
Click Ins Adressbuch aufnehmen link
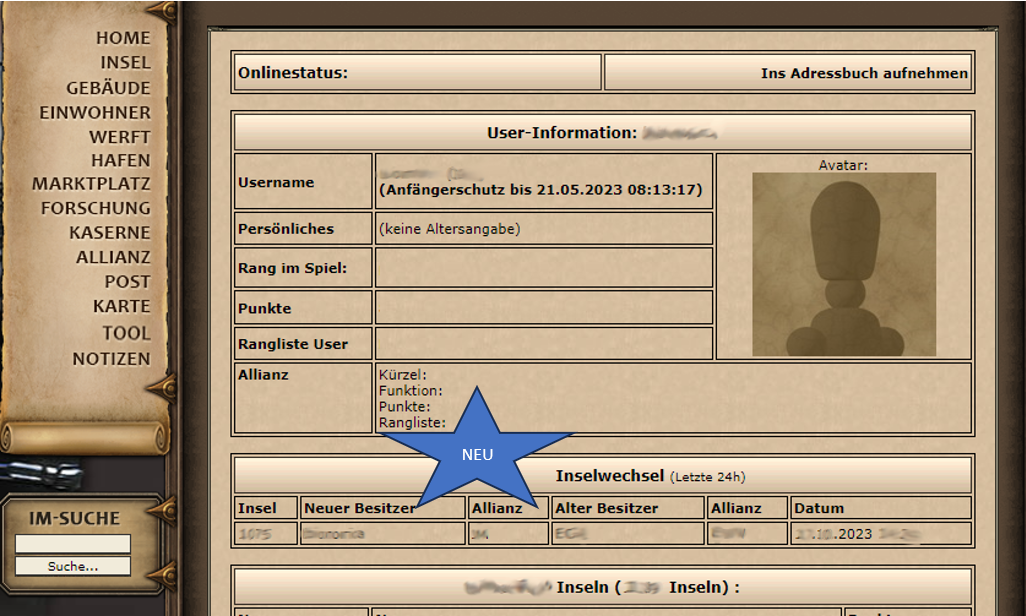864,73
